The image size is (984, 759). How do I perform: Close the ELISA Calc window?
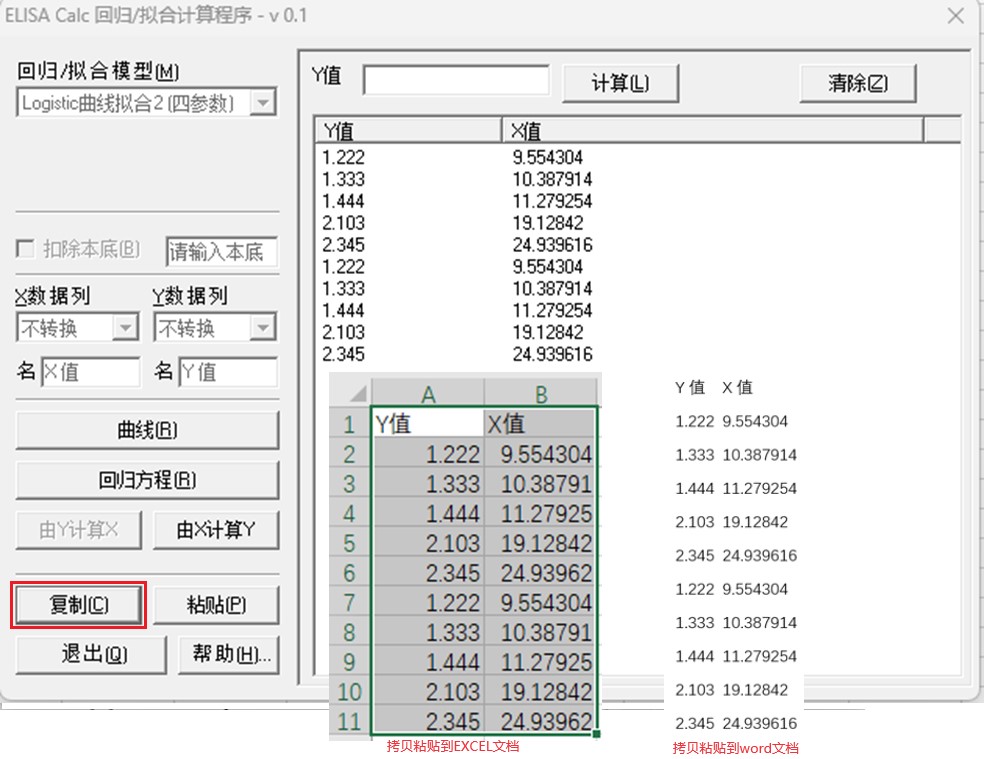point(956,16)
